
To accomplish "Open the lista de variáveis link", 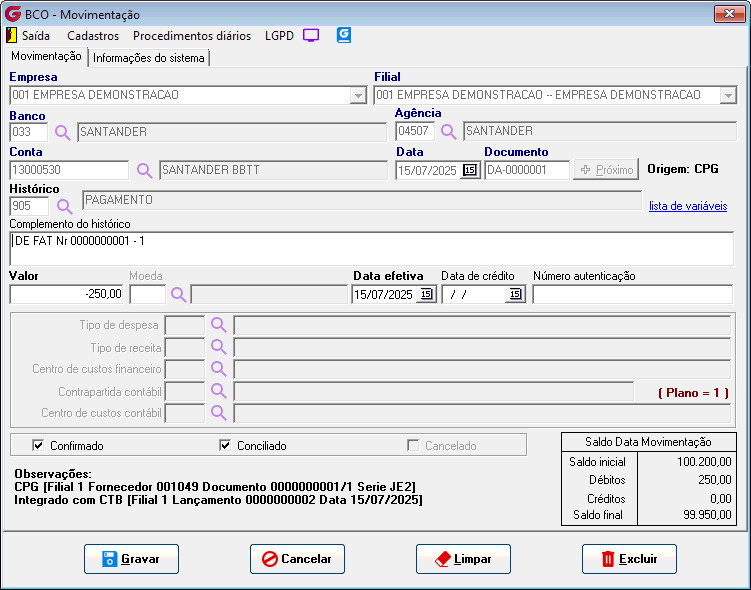I will [x=688, y=206].
